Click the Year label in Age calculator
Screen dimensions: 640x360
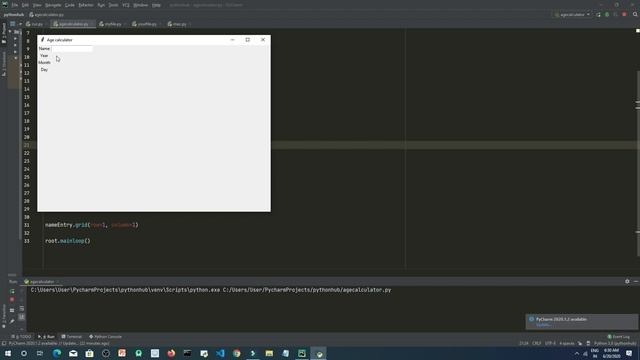(x=44, y=56)
